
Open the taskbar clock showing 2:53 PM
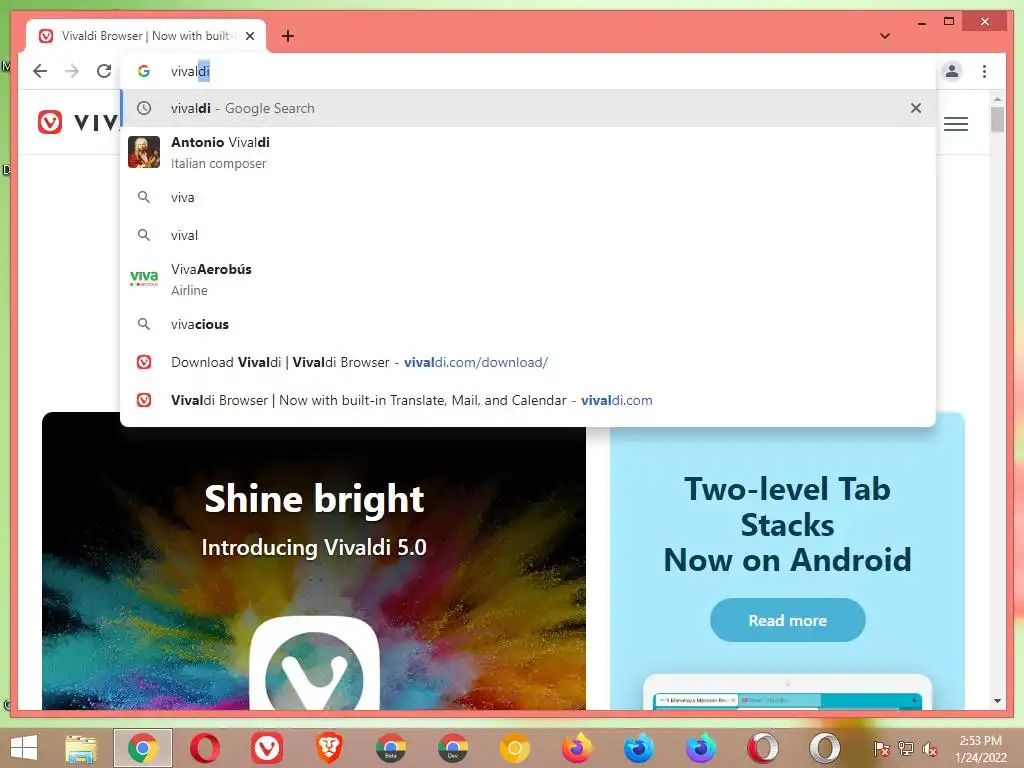(981, 749)
